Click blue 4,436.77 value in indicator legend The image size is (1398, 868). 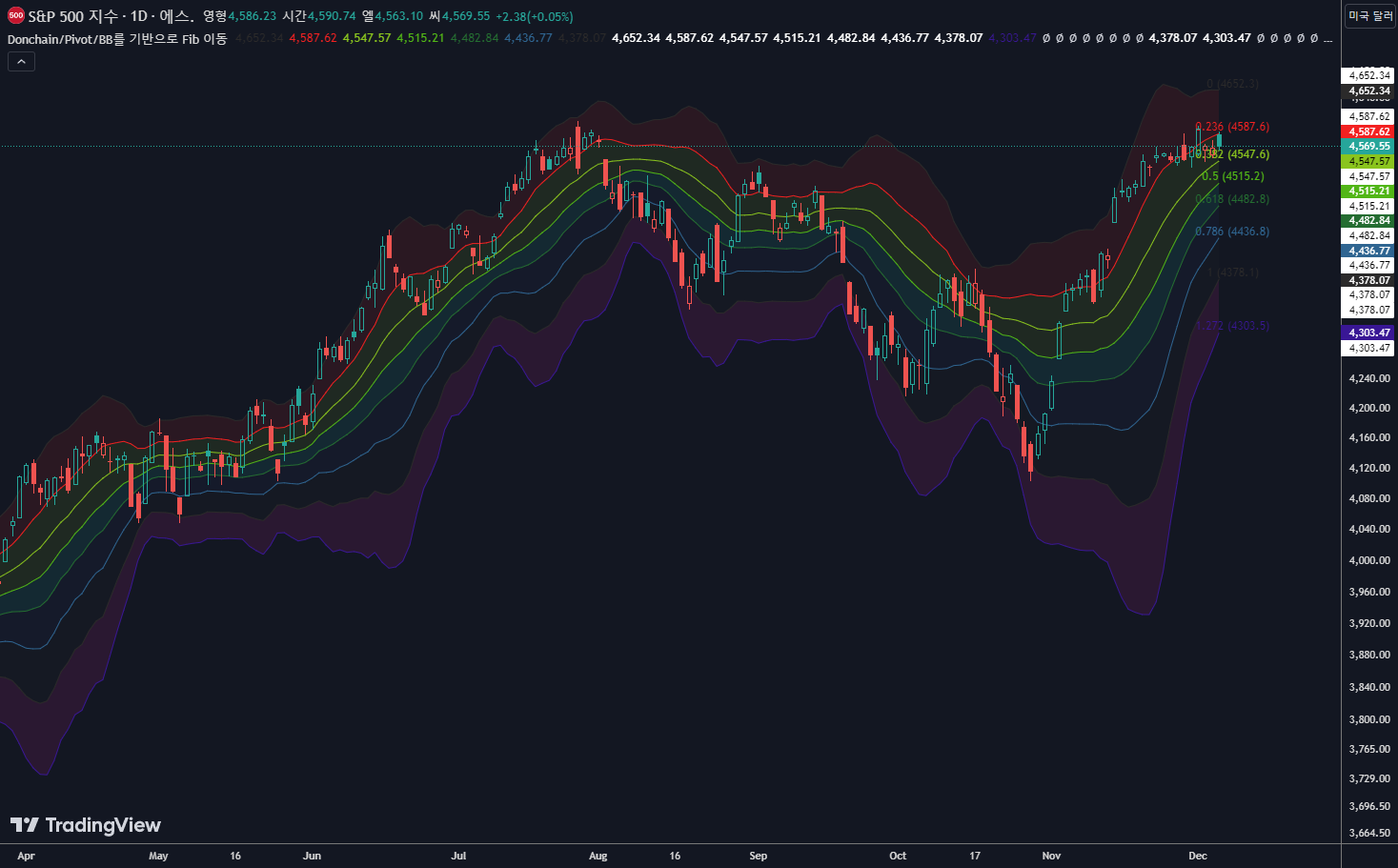coord(528,38)
